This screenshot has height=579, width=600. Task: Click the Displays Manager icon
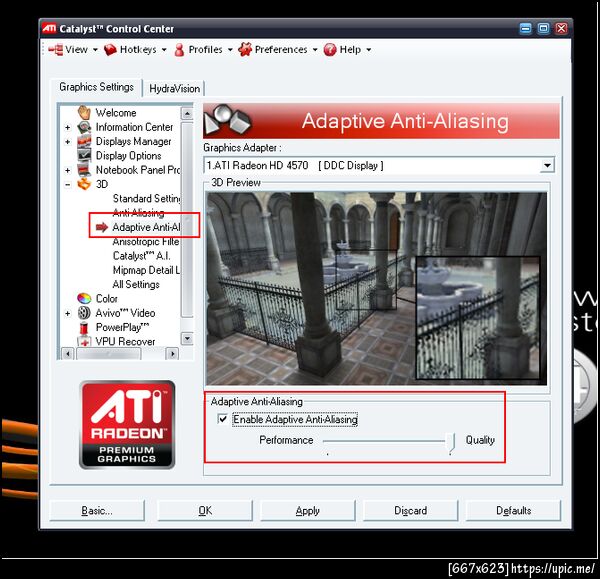click(x=84, y=141)
